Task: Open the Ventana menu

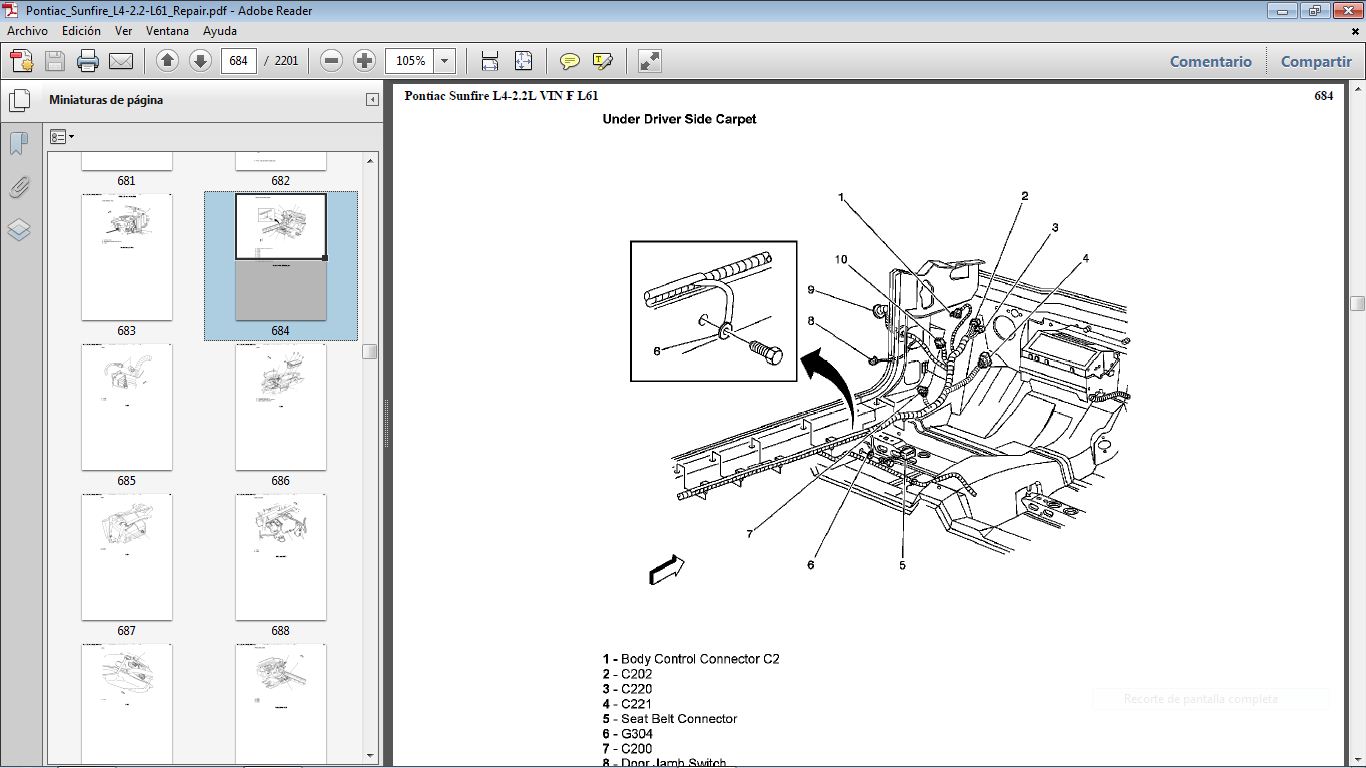Action: click(168, 30)
